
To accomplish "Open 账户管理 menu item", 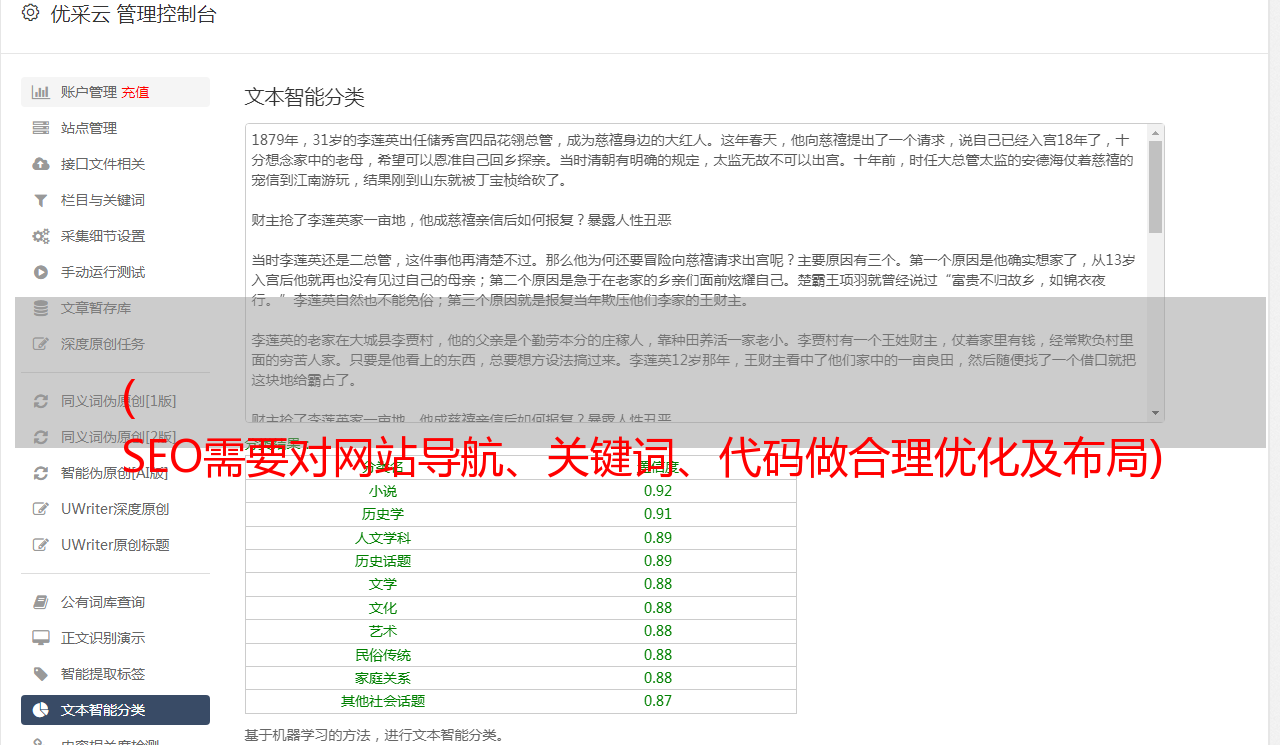I will (x=115, y=92).
